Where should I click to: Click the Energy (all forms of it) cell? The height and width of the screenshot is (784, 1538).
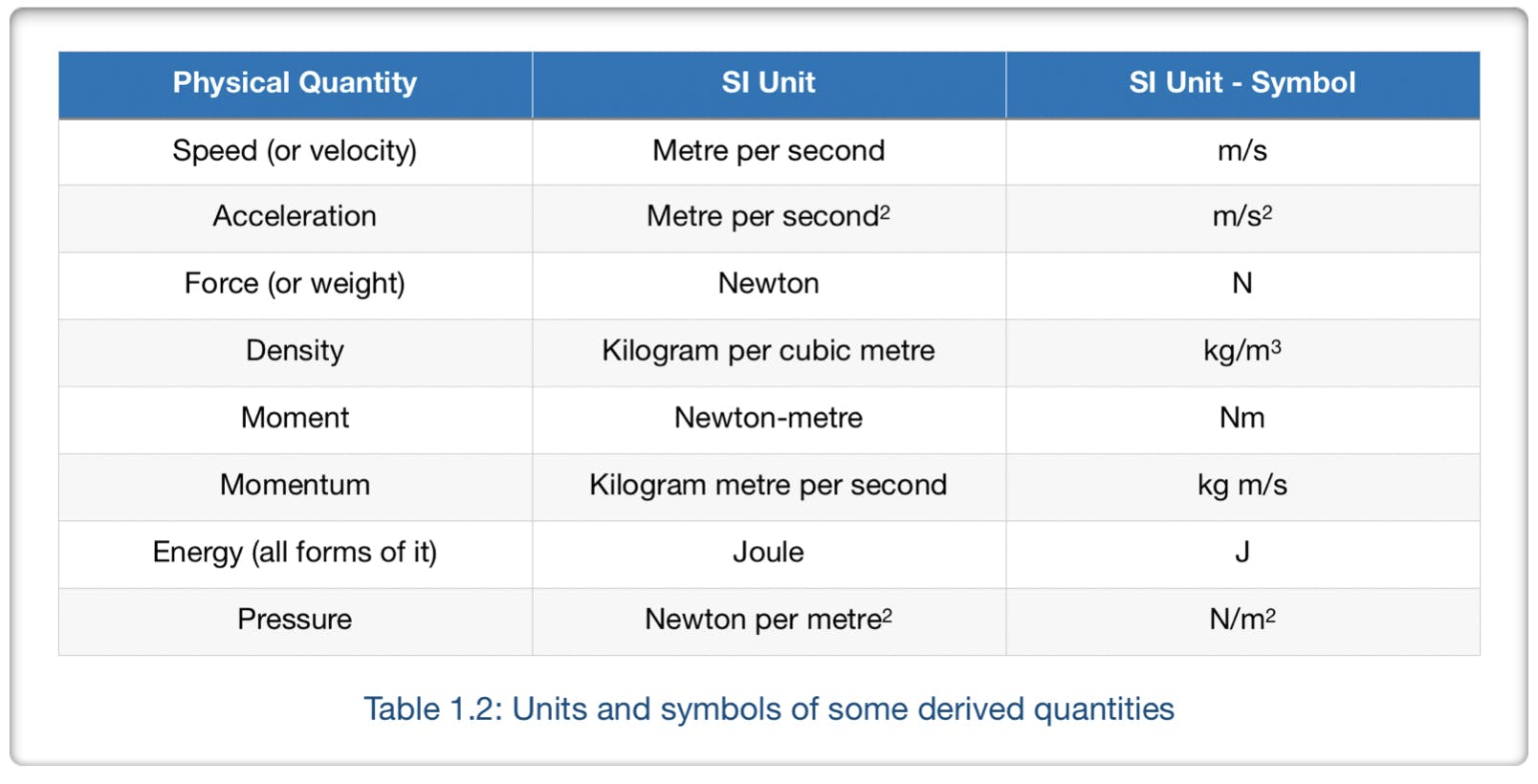click(295, 553)
